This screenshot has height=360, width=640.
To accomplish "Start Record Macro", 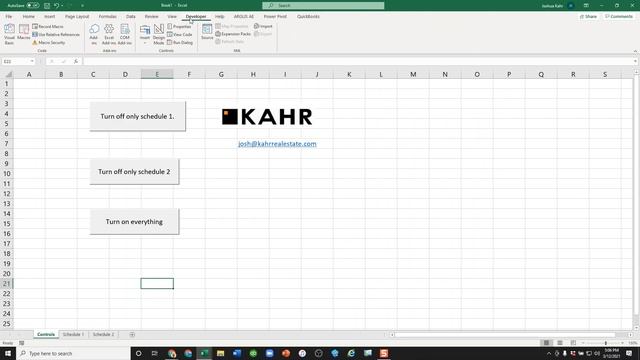I will pos(48,26).
